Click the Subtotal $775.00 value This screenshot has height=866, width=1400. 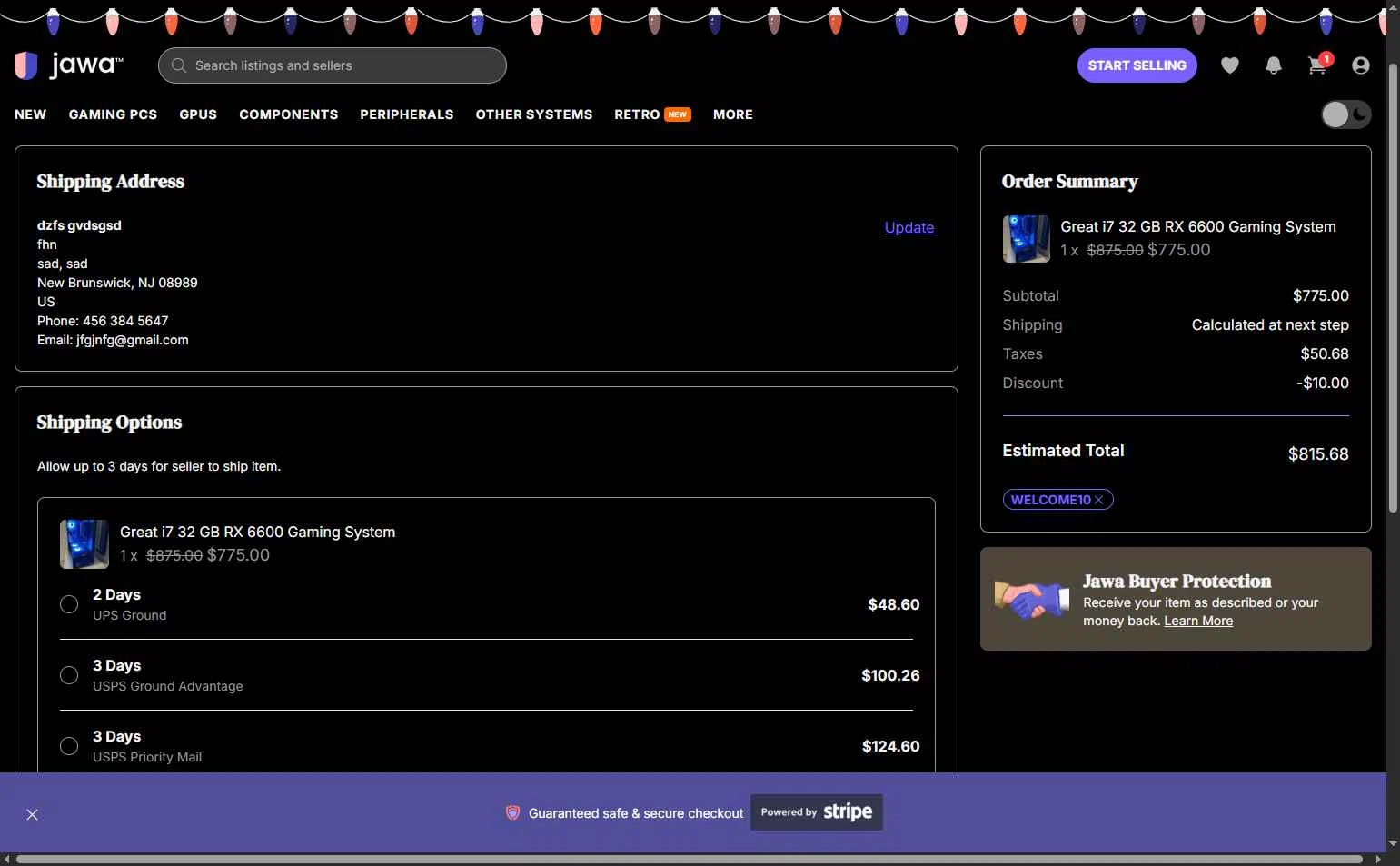(x=1320, y=295)
